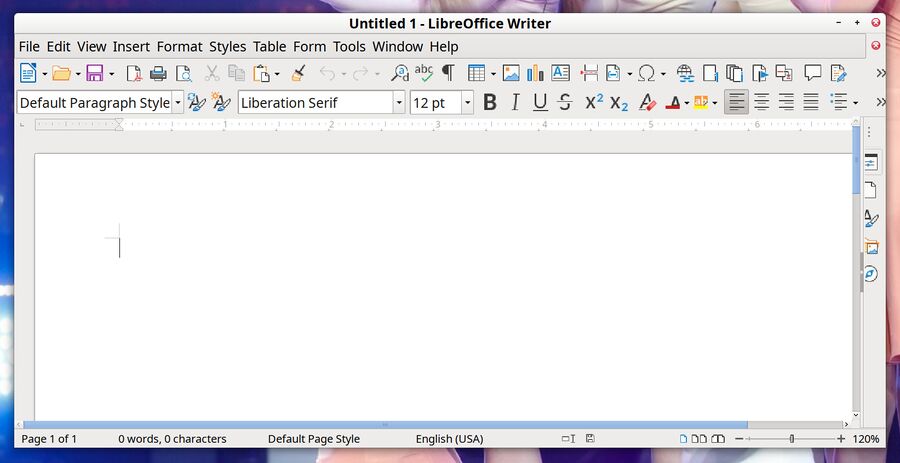Expand list formatting dropdown arrow
This screenshot has width=900, height=463.
click(855, 103)
